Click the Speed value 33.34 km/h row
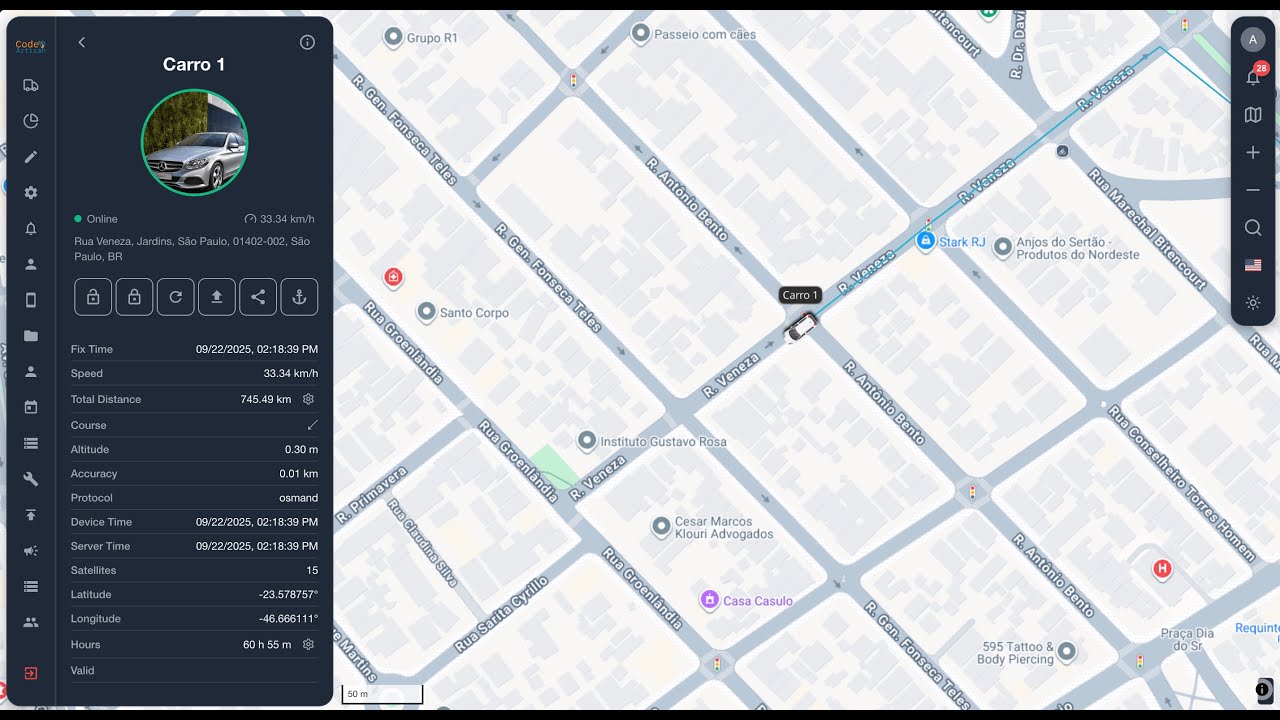Viewport: 1280px width, 720px height. [x=194, y=373]
